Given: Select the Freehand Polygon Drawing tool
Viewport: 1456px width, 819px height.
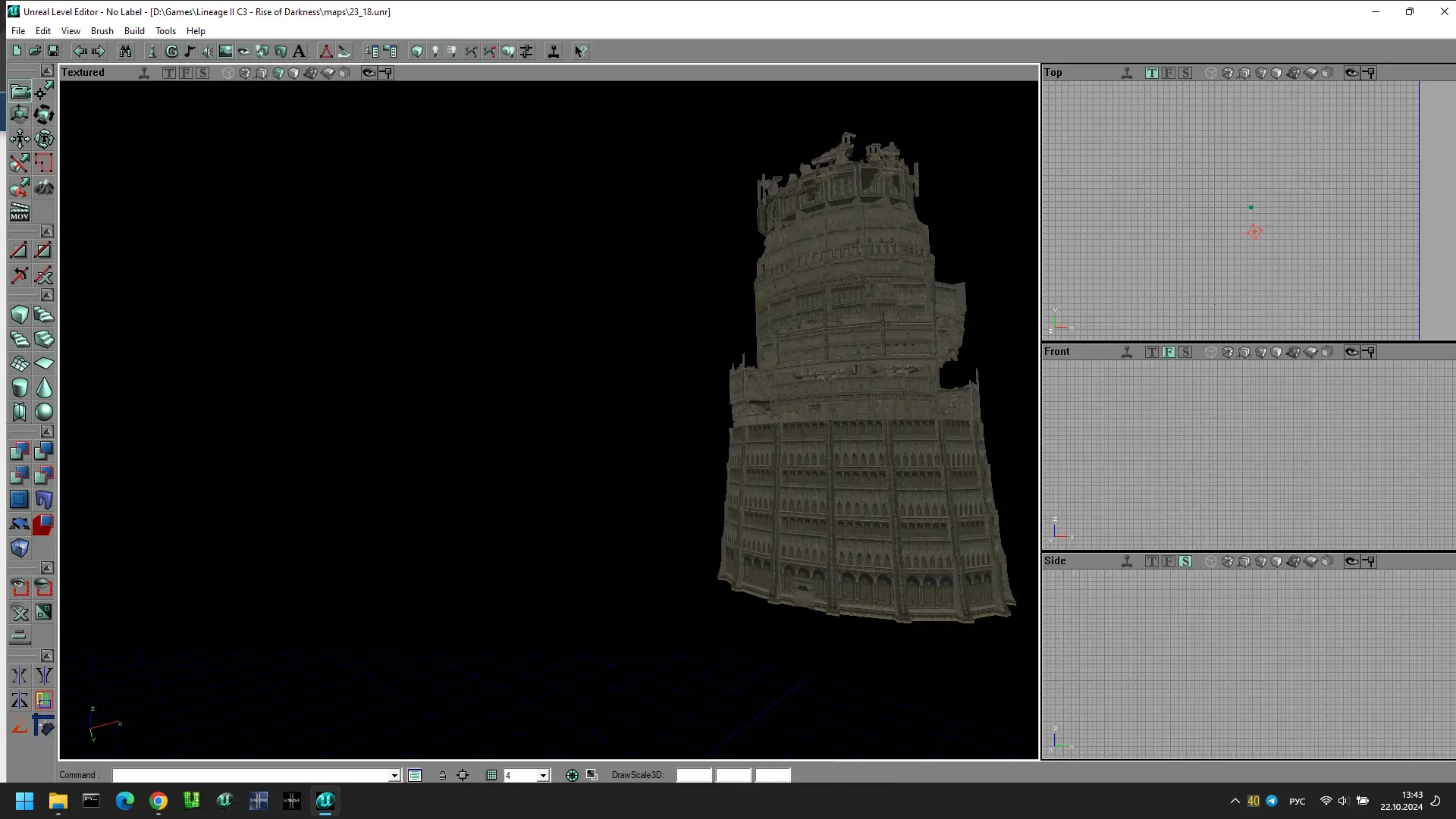Looking at the screenshot, I should [x=44, y=164].
